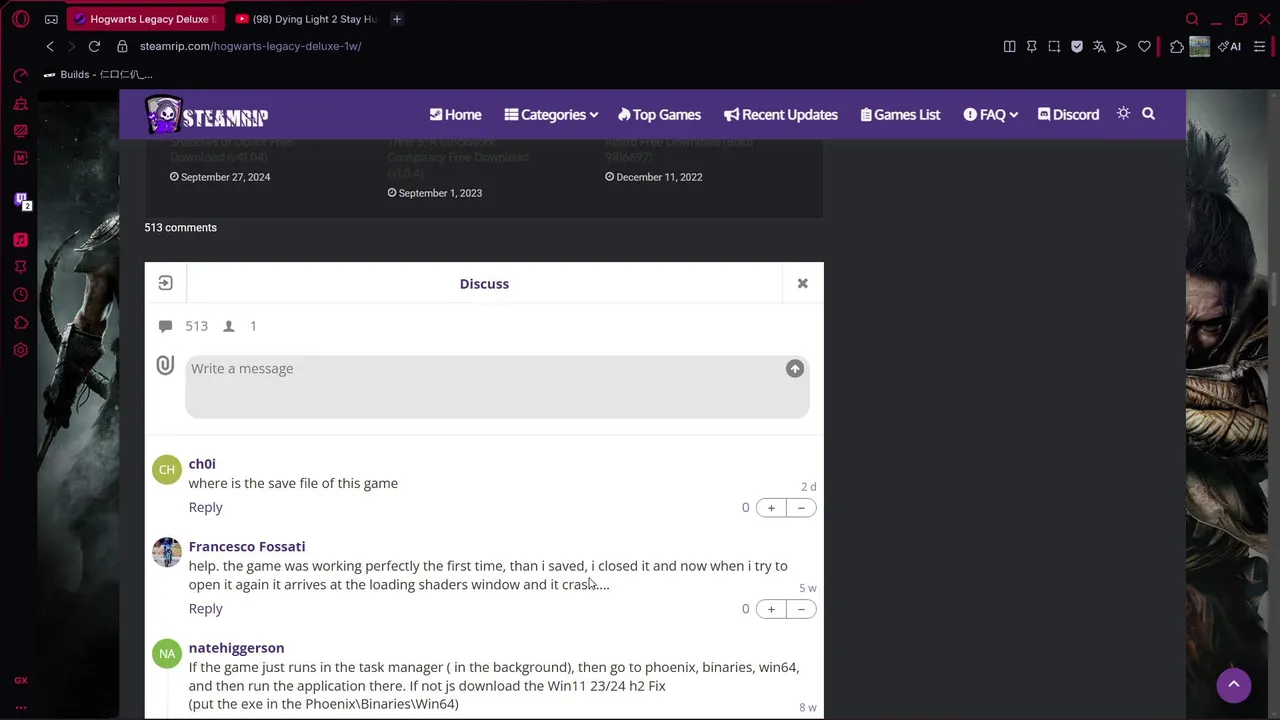The height and width of the screenshot is (720, 1280).
Task: Click the address bar URL
Action: 250,46
